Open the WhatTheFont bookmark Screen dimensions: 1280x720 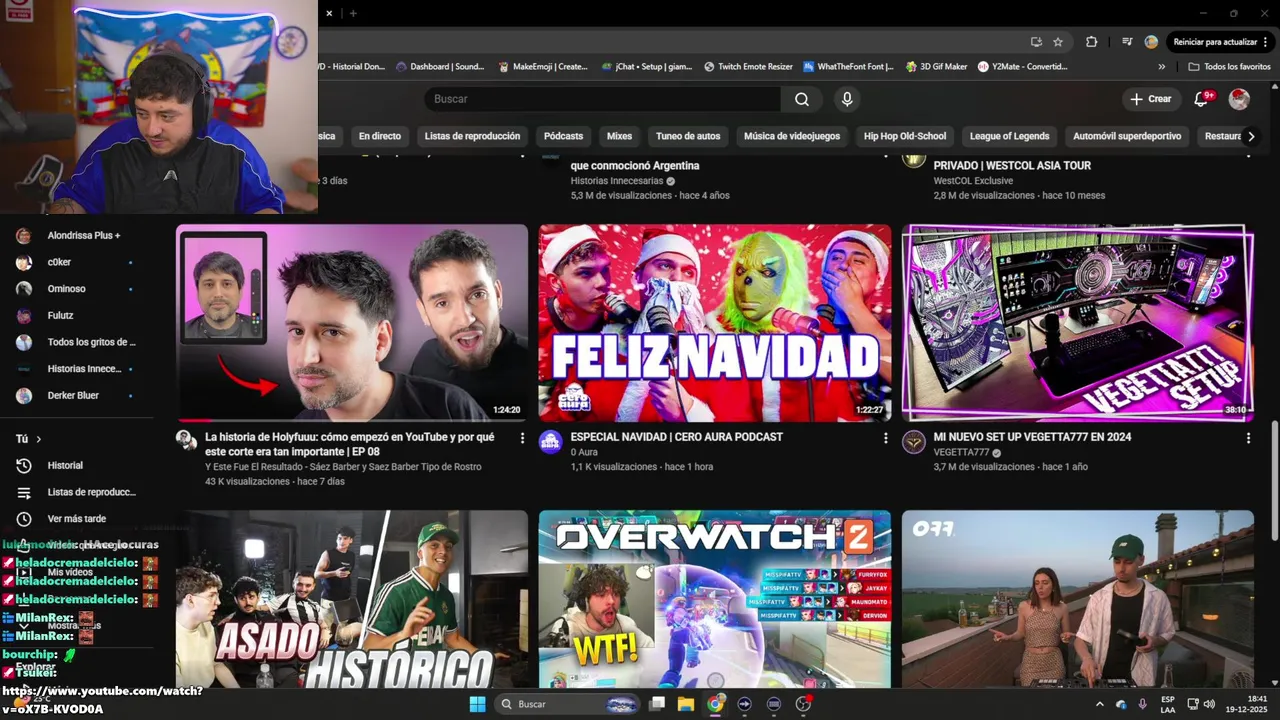[848, 67]
